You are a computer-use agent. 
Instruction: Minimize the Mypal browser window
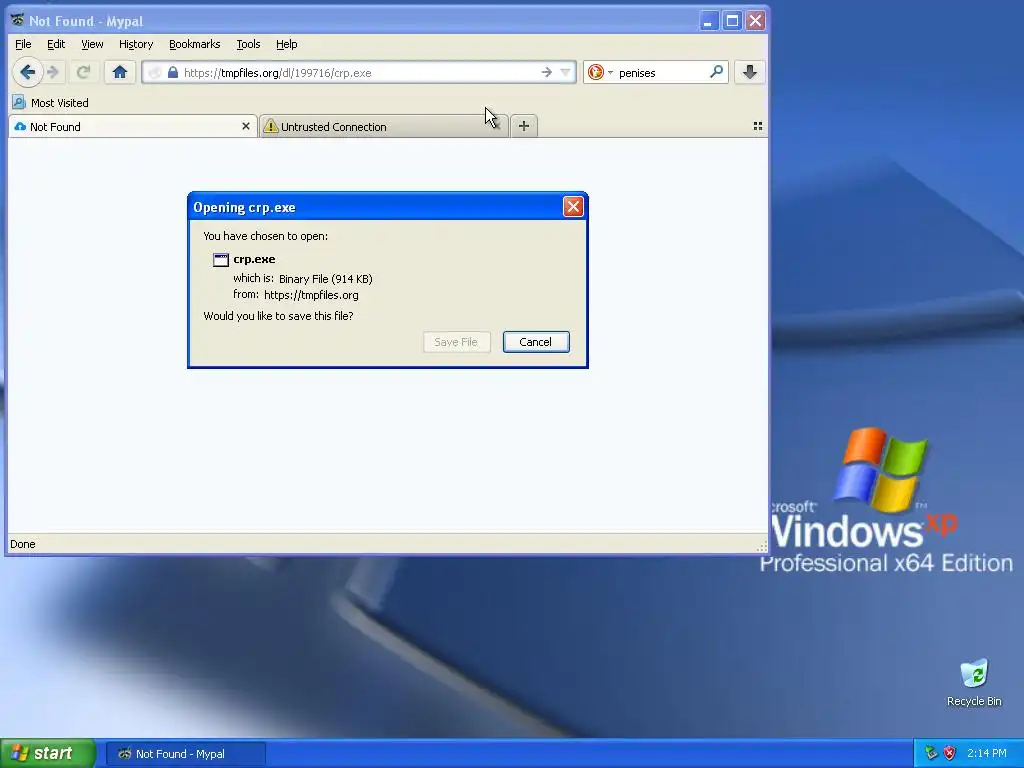[x=709, y=21]
